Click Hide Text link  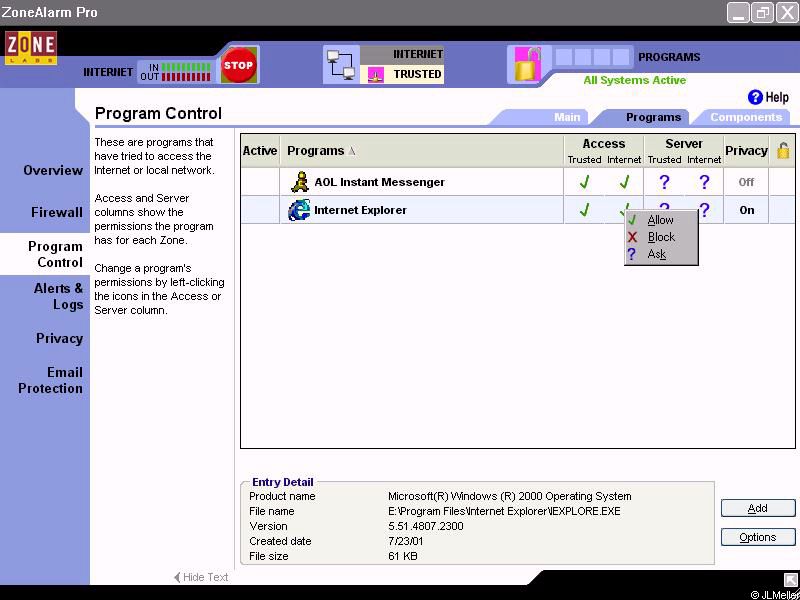click(201, 577)
